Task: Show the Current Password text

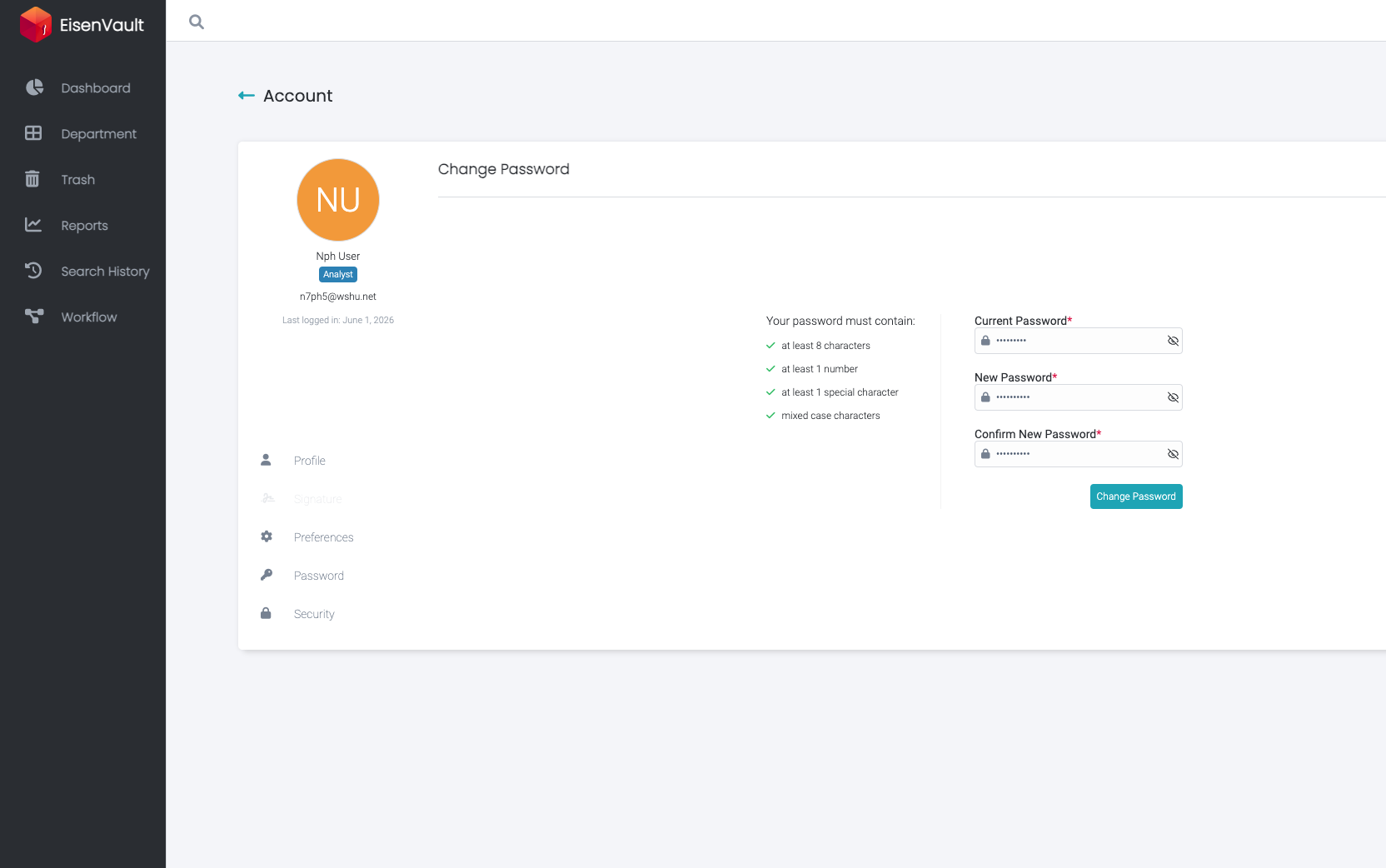Action: (1173, 341)
